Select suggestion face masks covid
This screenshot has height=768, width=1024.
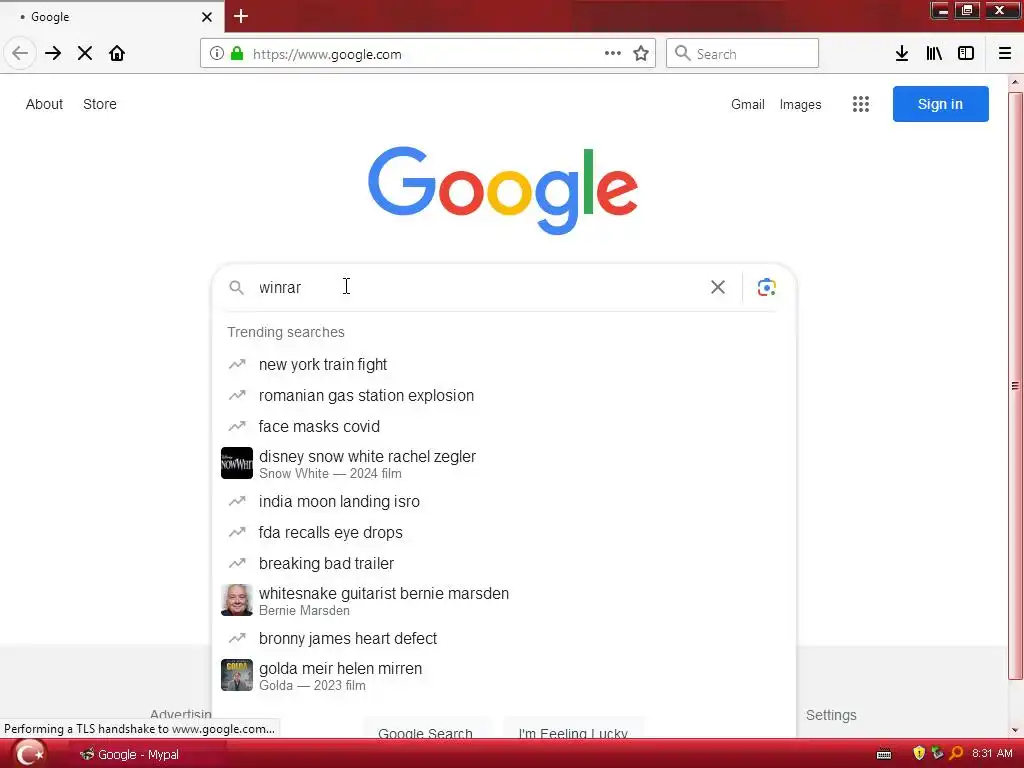pos(504,426)
